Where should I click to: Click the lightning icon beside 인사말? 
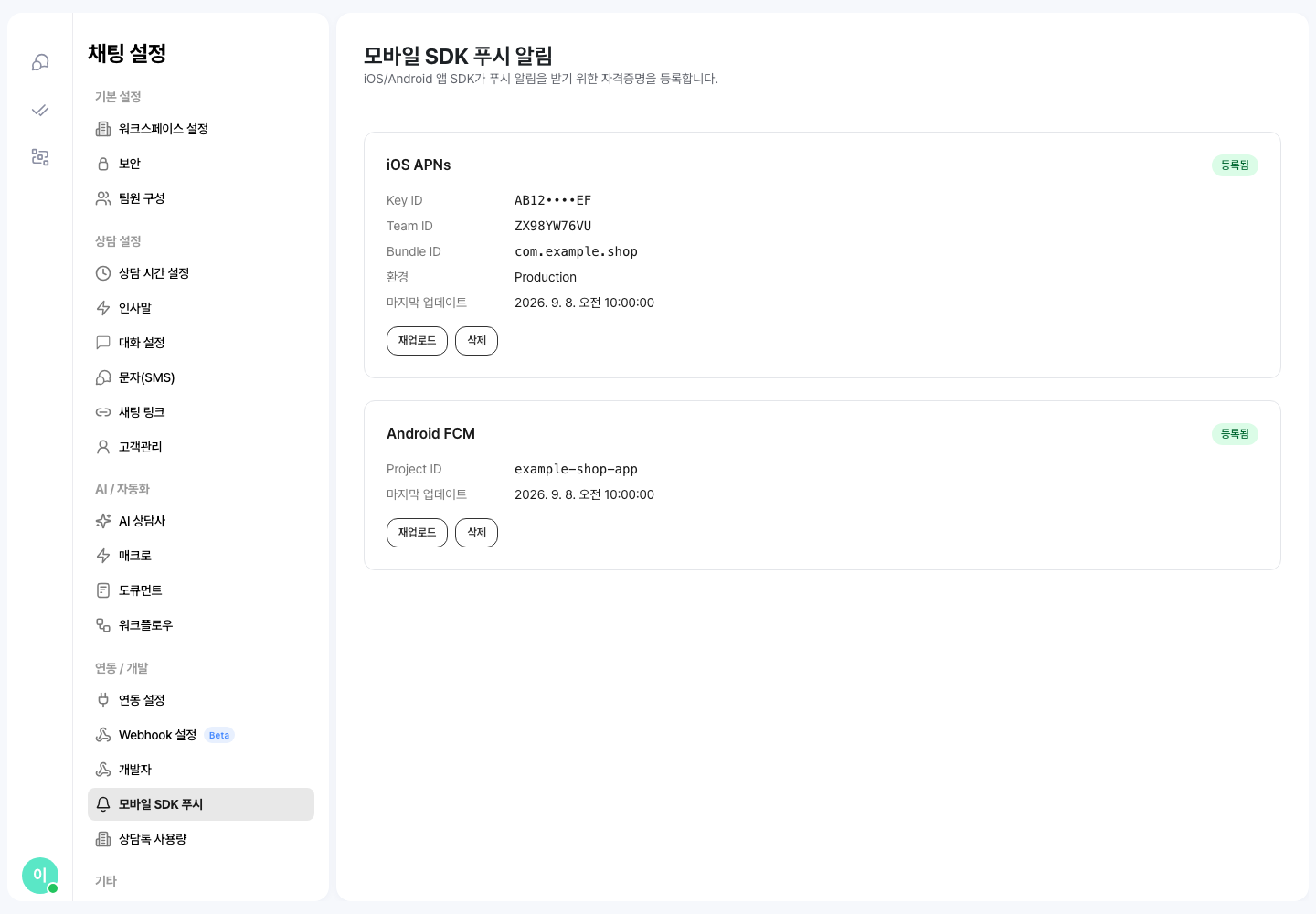tap(103, 308)
